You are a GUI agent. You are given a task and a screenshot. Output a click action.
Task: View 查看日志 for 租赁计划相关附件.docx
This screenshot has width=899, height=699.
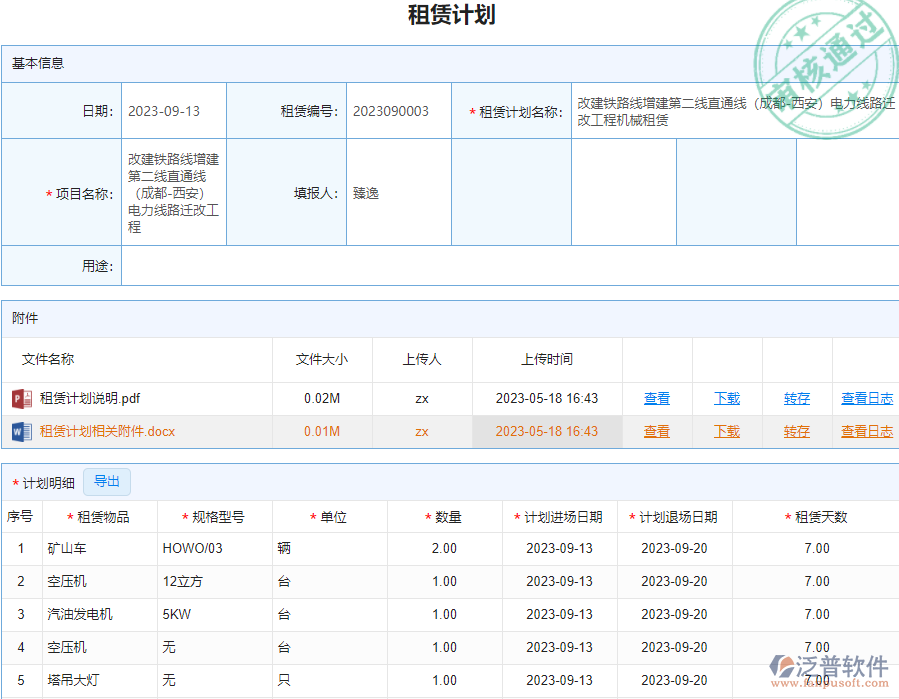point(866,431)
